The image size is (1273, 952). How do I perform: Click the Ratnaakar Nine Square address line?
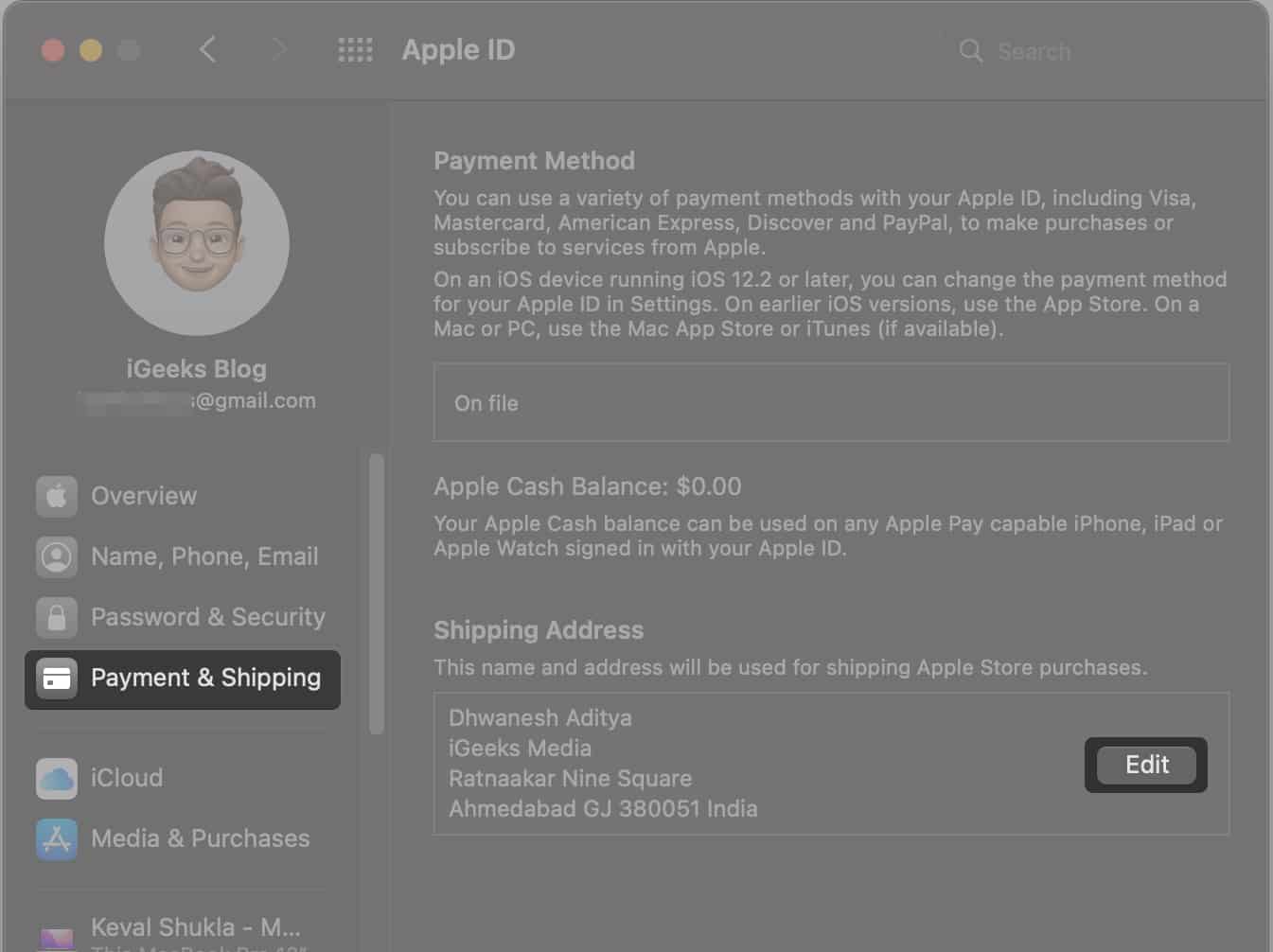click(x=570, y=779)
